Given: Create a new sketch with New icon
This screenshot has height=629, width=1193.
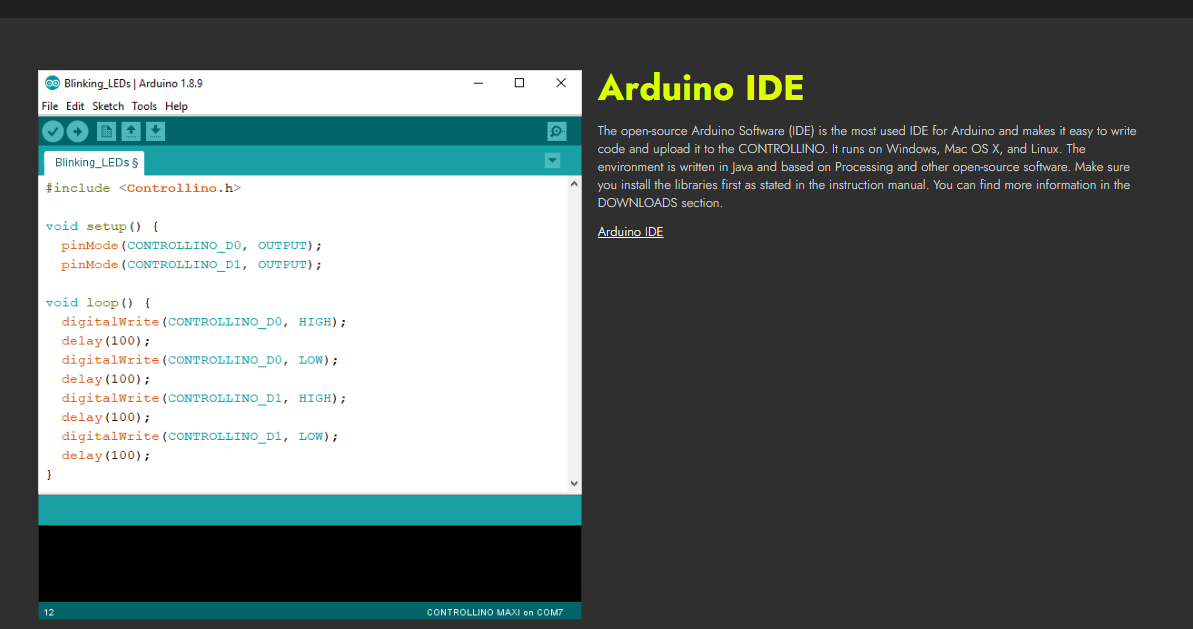Looking at the screenshot, I should (106, 131).
